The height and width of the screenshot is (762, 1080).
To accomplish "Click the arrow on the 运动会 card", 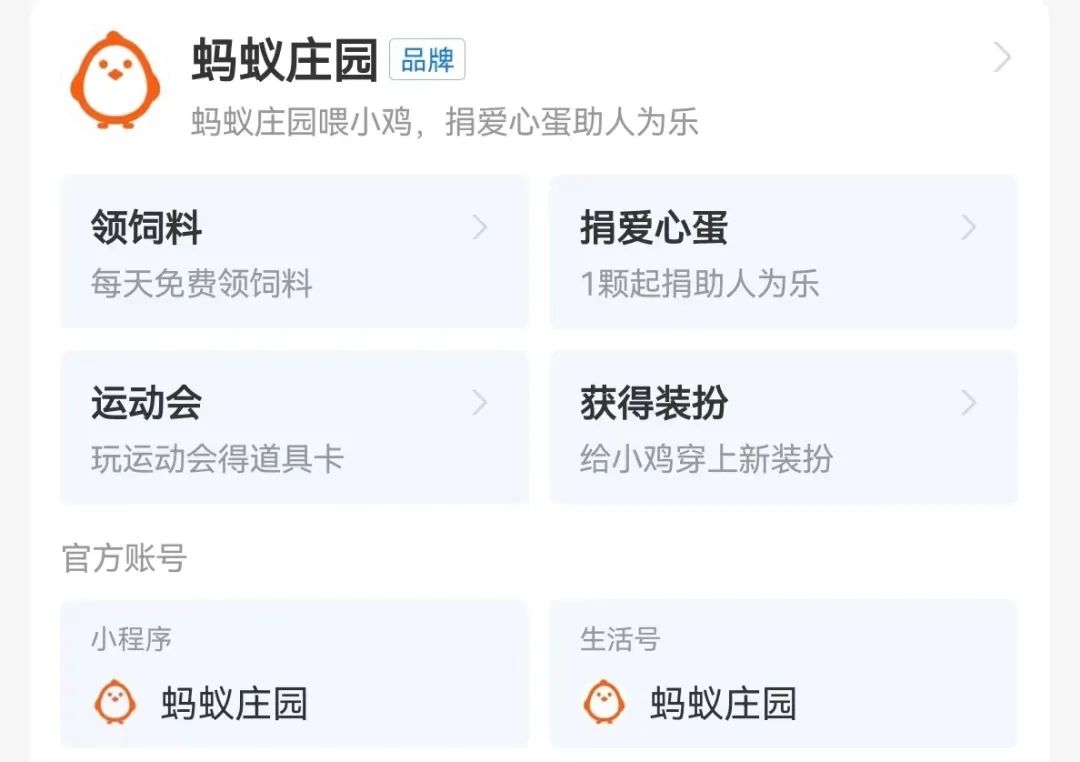I will click(x=480, y=403).
